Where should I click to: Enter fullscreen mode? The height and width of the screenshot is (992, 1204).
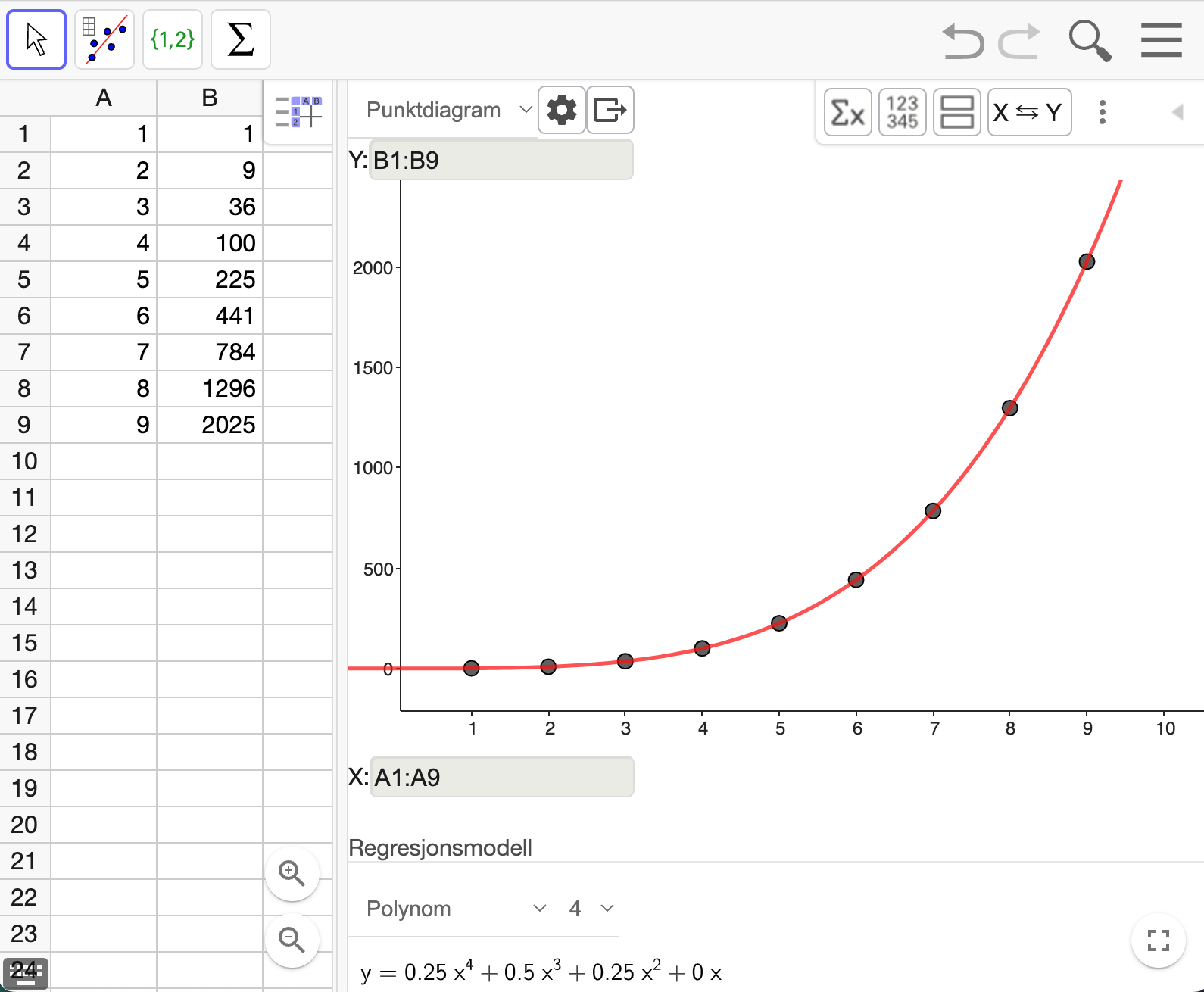[x=1159, y=941]
